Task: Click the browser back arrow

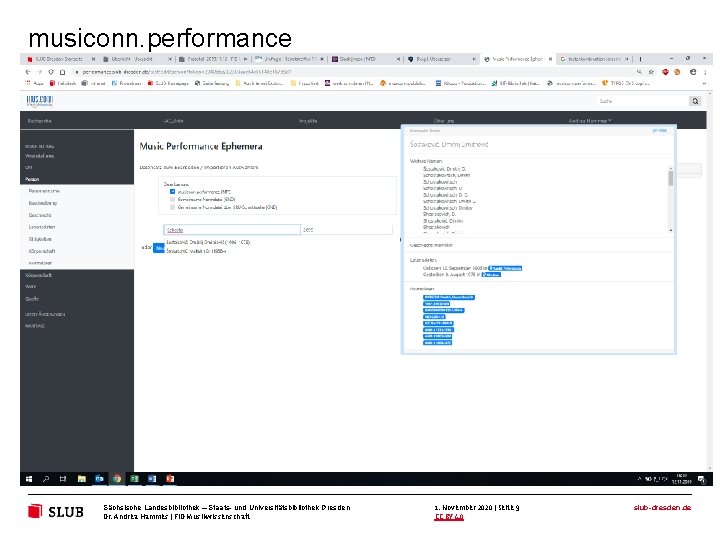Action: 28,72
